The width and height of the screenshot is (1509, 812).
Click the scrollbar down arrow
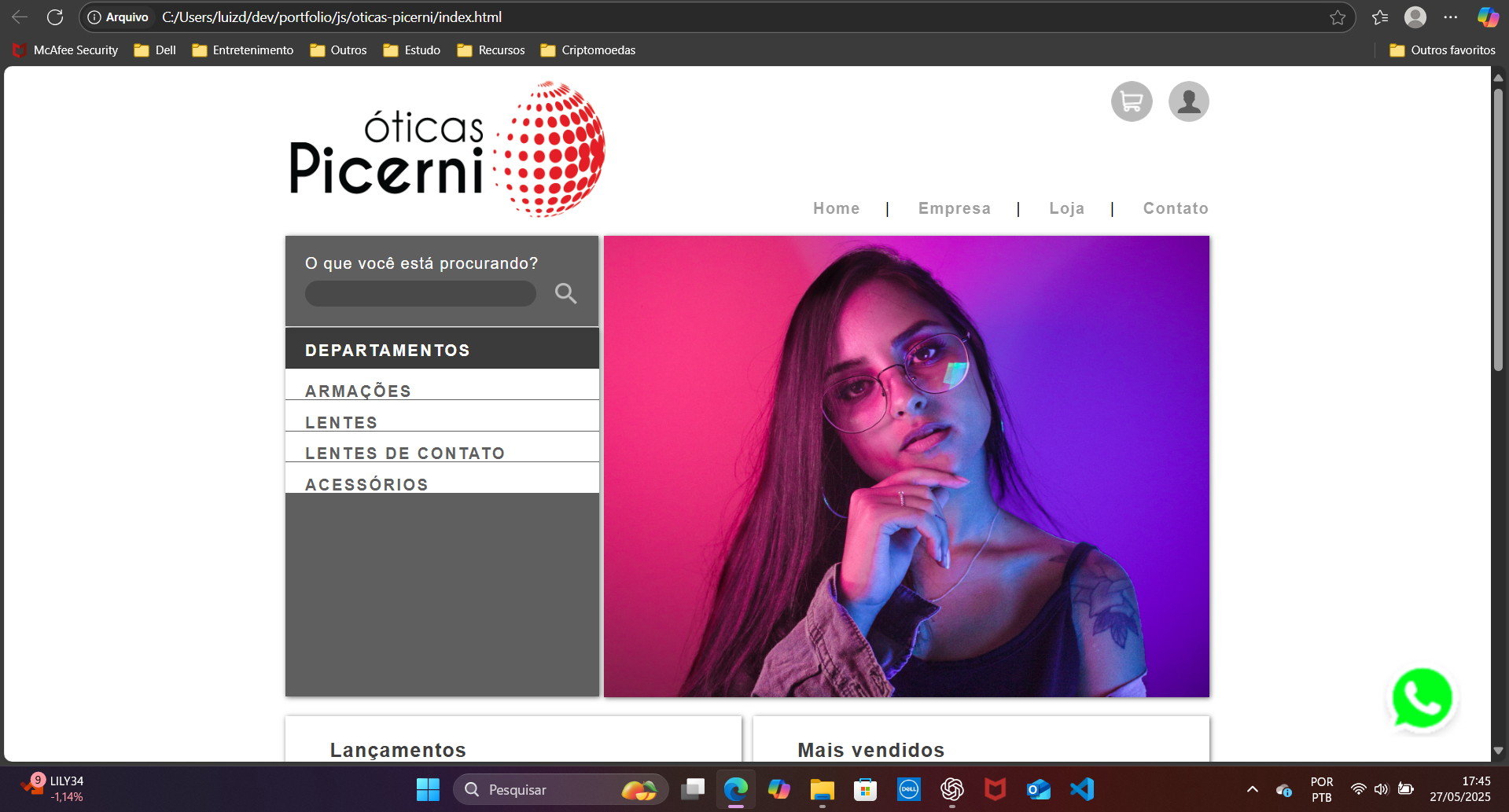(x=1497, y=751)
